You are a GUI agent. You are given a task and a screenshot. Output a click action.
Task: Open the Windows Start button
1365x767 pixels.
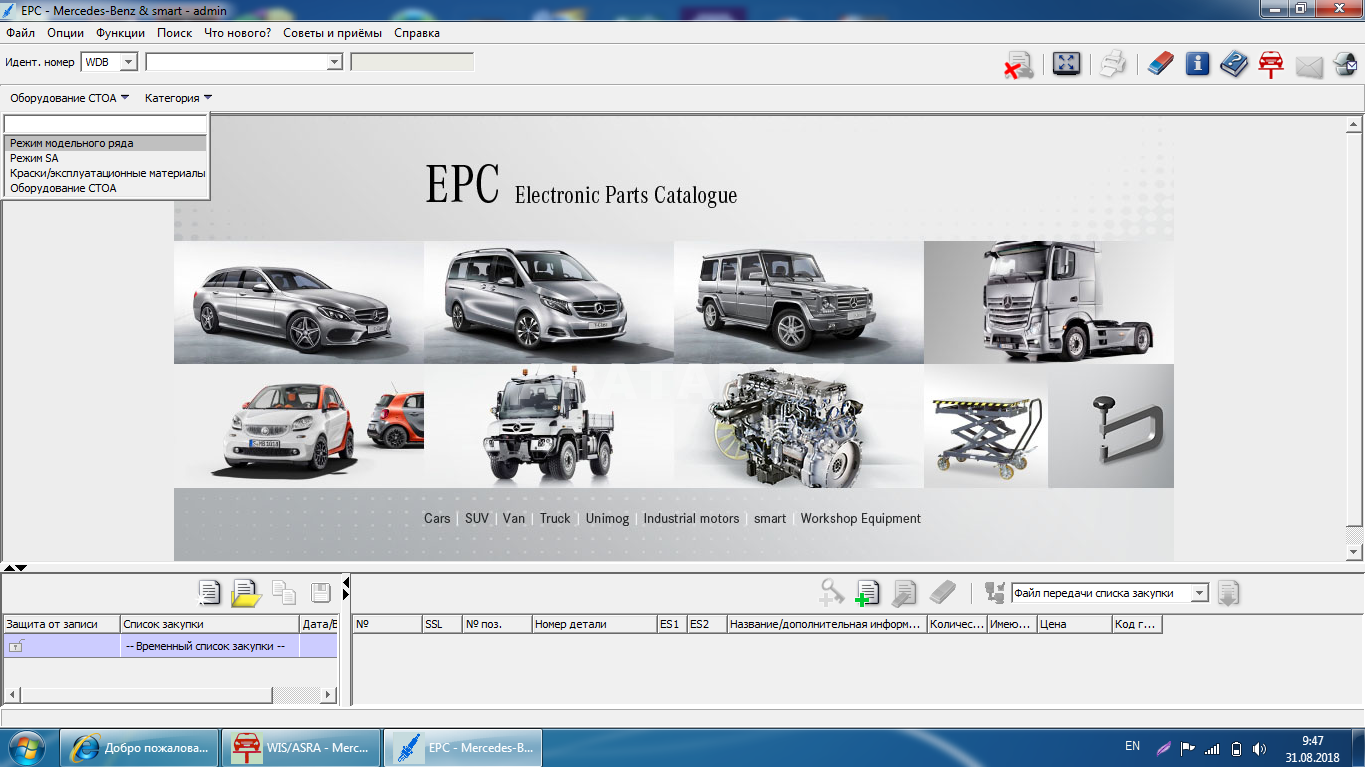(x=27, y=747)
